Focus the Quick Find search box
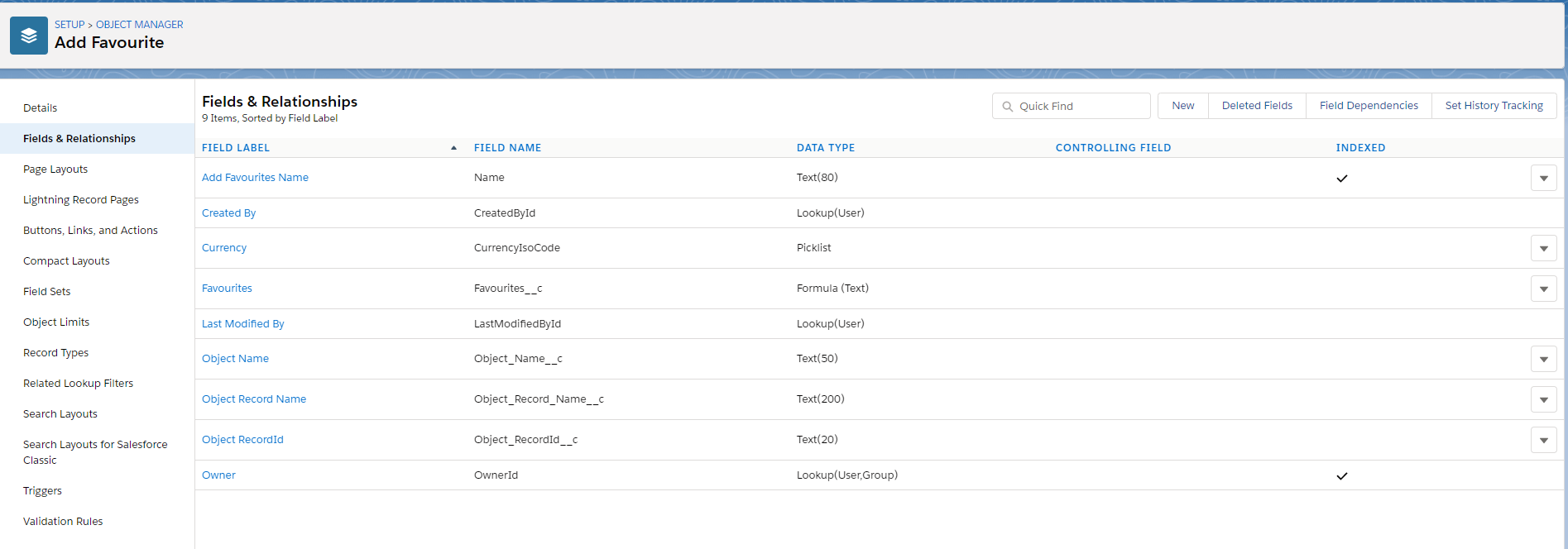This screenshot has width=1568, height=549. click(1072, 106)
